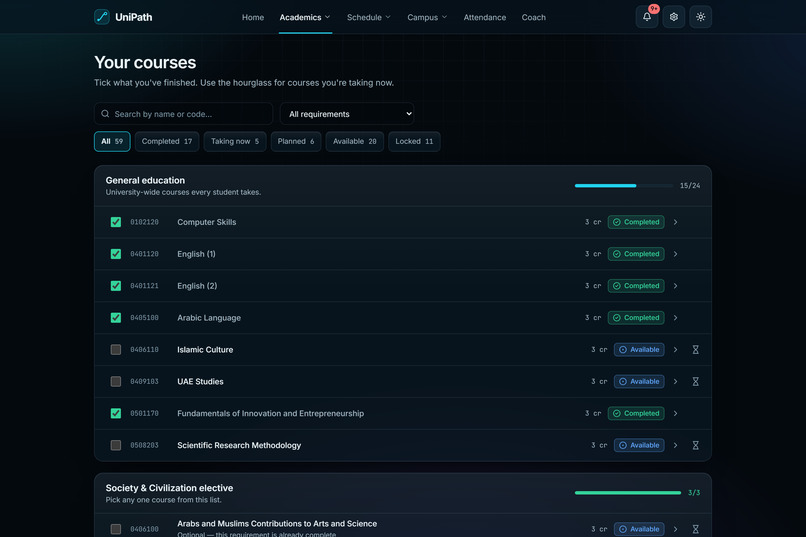Click the Fundamentals of Innovation and Entrepreneurship title
This screenshot has width=806, height=537.
[270, 413]
